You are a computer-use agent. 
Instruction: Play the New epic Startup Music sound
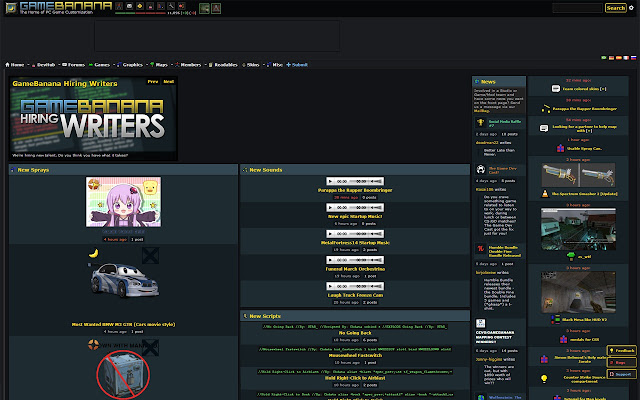tap(330, 207)
